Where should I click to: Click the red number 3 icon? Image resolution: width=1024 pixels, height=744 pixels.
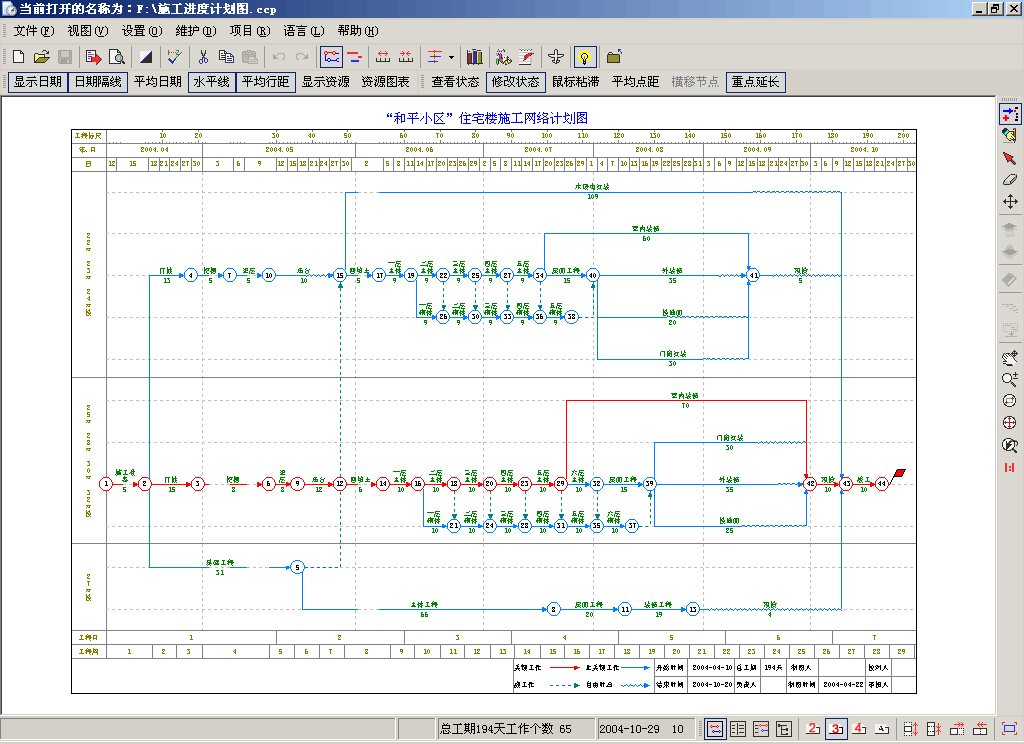pos(836,728)
